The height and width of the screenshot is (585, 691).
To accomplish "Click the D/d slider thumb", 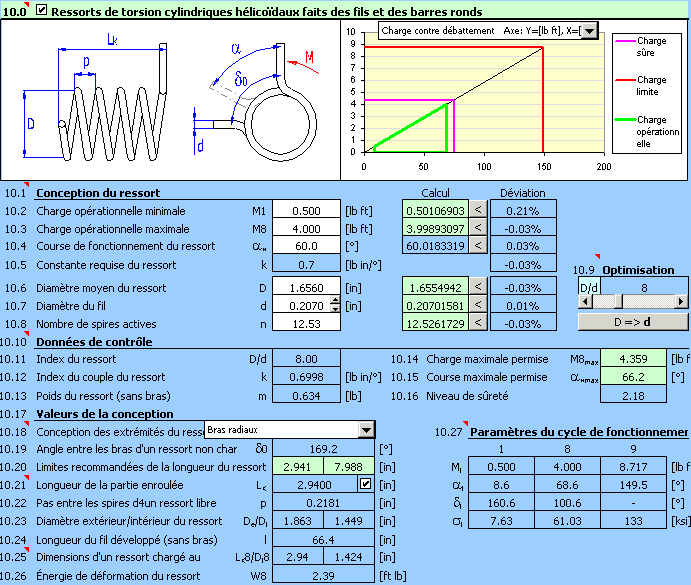I will 619,302.
